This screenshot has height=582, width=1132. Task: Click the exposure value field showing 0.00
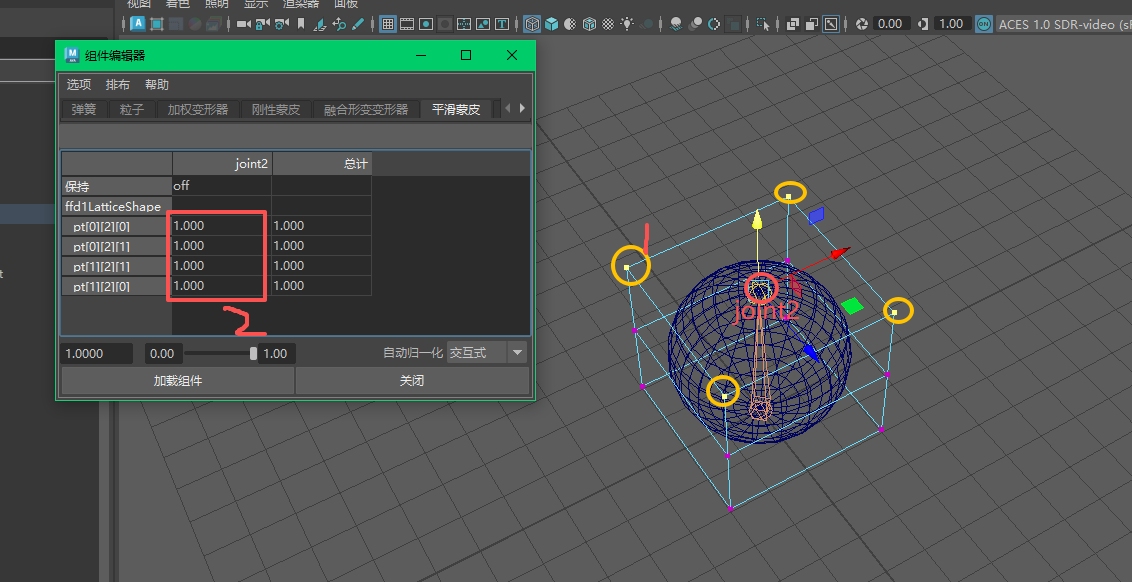[892, 24]
